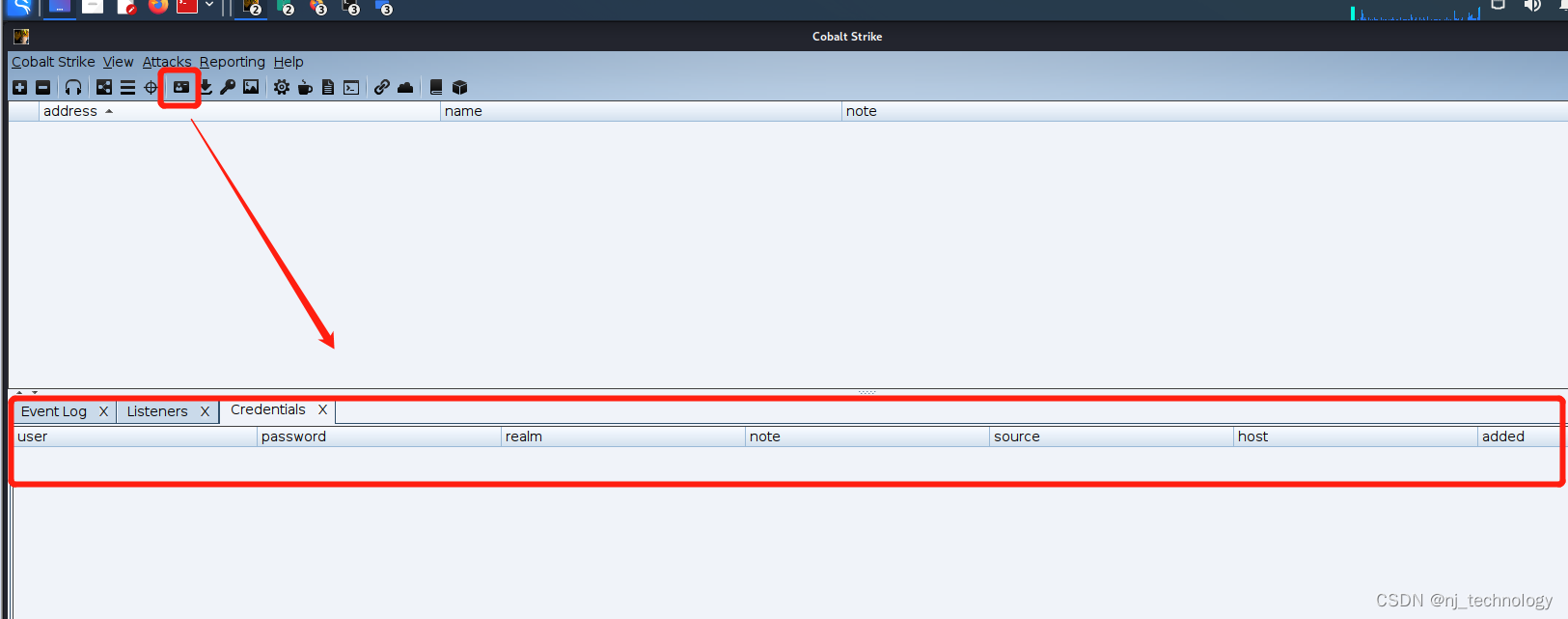Sort credentials by added column
1568x619 pixels.
tap(1519, 436)
